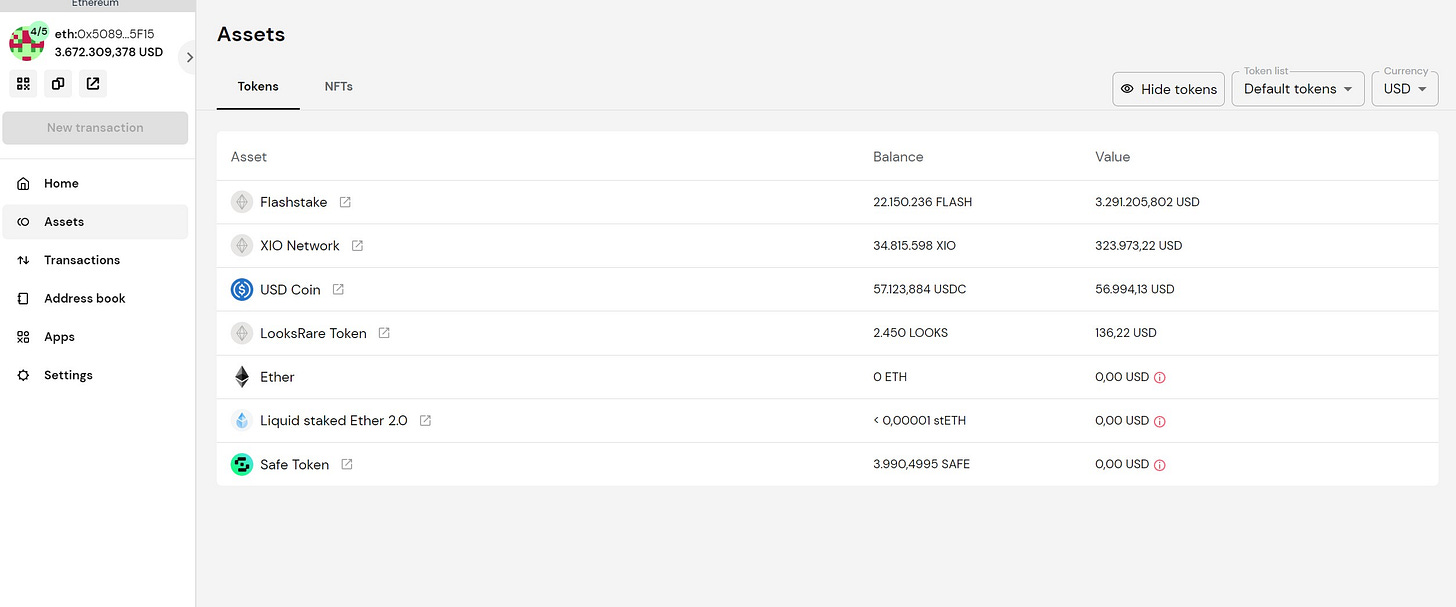Open Settings in sidebar
Image resolution: width=1456 pixels, height=607 pixels.
tap(95, 375)
